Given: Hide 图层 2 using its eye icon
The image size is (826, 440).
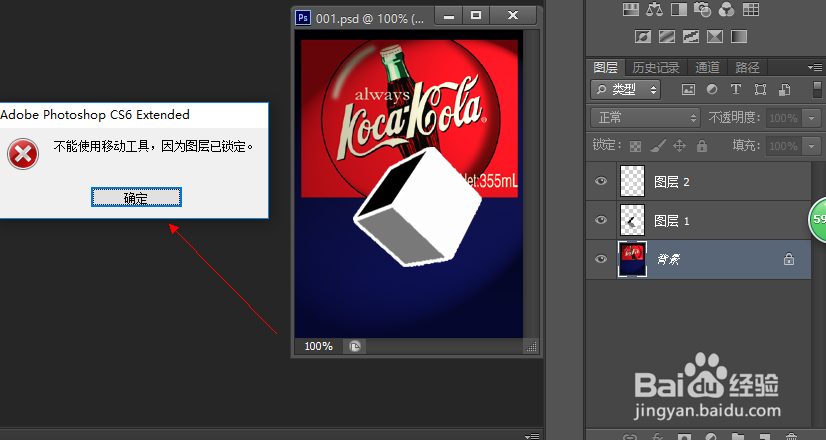Looking at the screenshot, I should coord(601,181).
